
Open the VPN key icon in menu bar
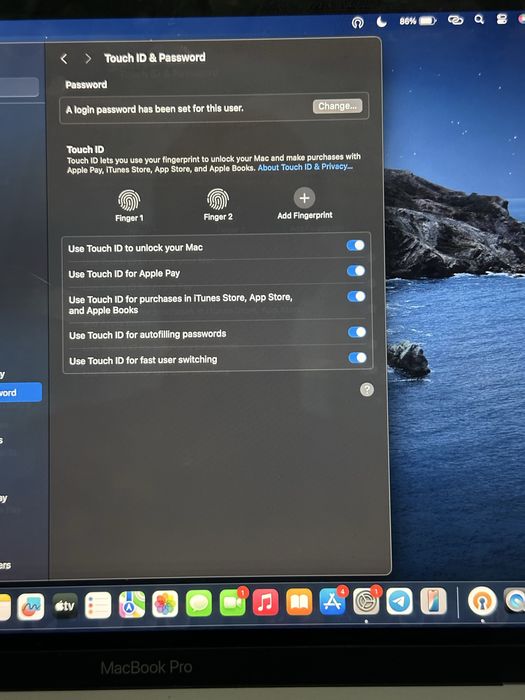tap(358, 22)
